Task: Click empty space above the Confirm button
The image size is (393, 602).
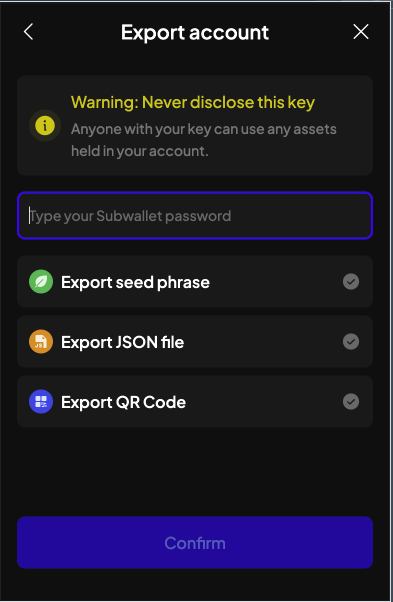Action: tap(195, 472)
